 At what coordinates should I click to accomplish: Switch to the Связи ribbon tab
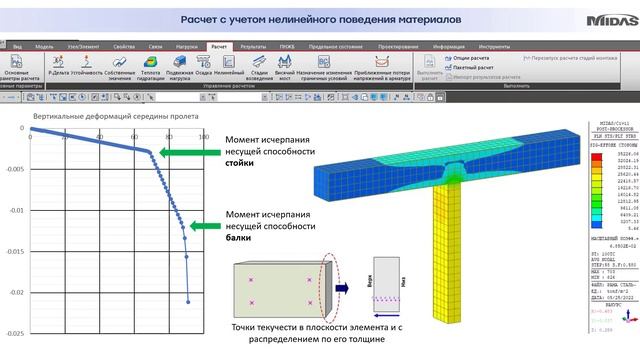155,47
